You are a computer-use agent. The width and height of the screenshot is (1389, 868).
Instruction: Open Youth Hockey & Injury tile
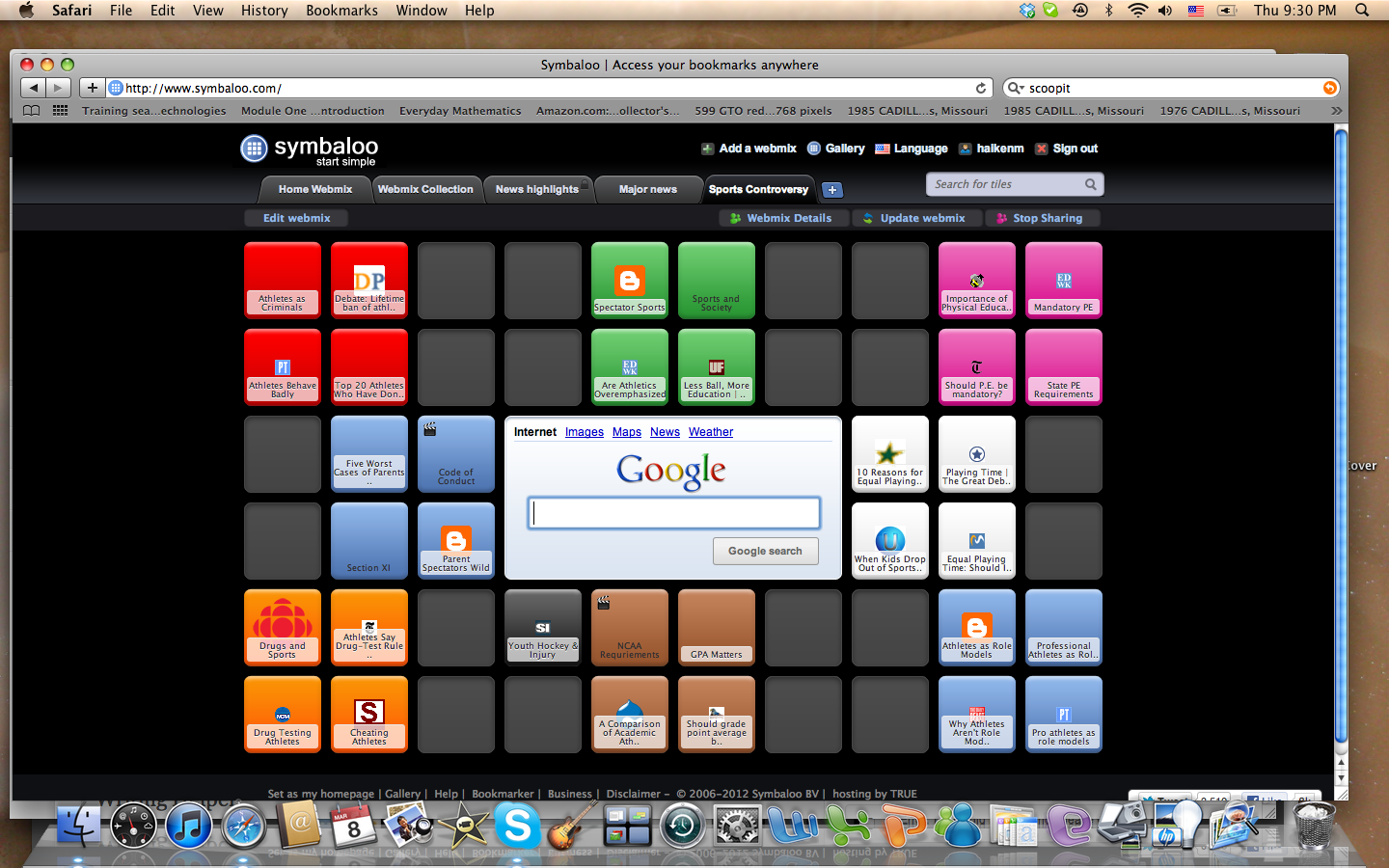543,628
